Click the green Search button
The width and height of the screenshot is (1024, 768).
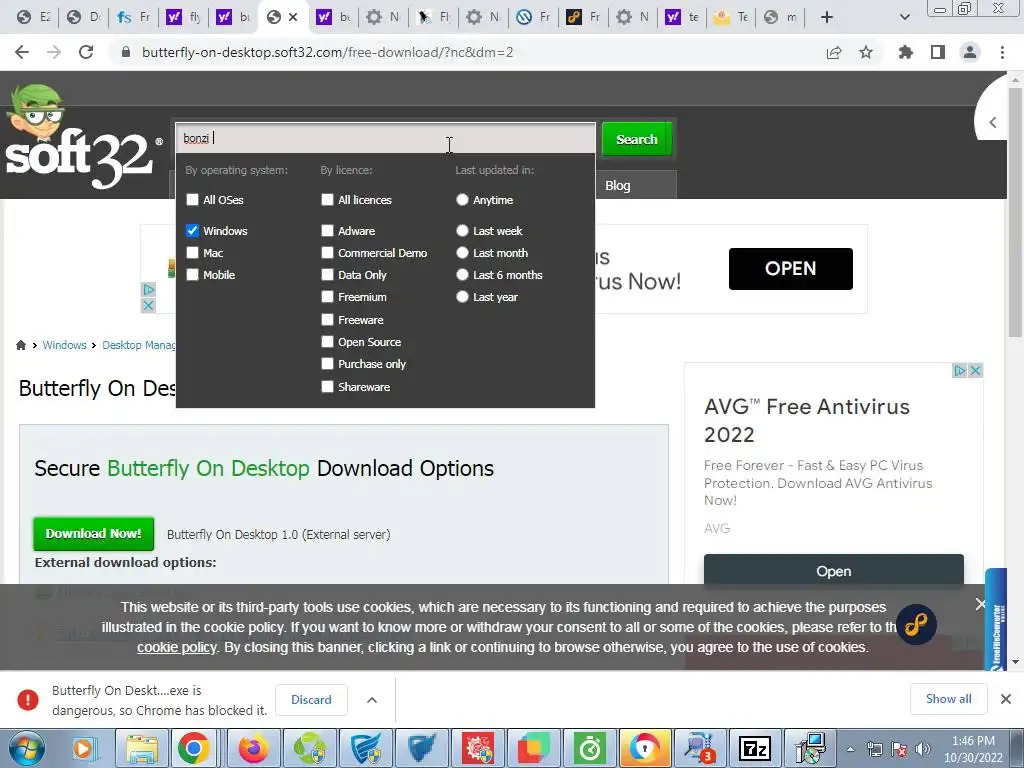637,139
